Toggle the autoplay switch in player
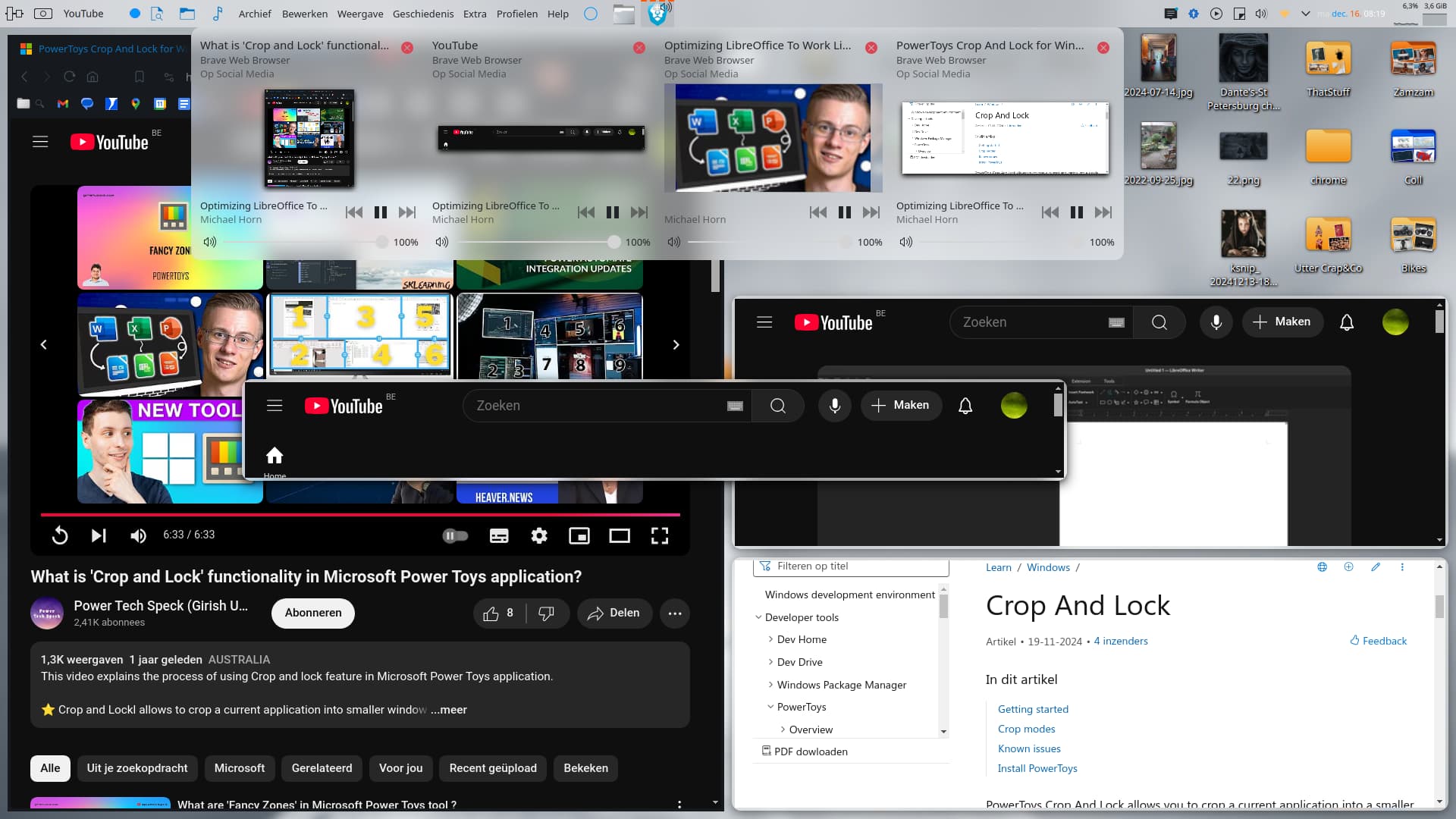This screenshot has width=1456, height=819. tap(455, 536)
